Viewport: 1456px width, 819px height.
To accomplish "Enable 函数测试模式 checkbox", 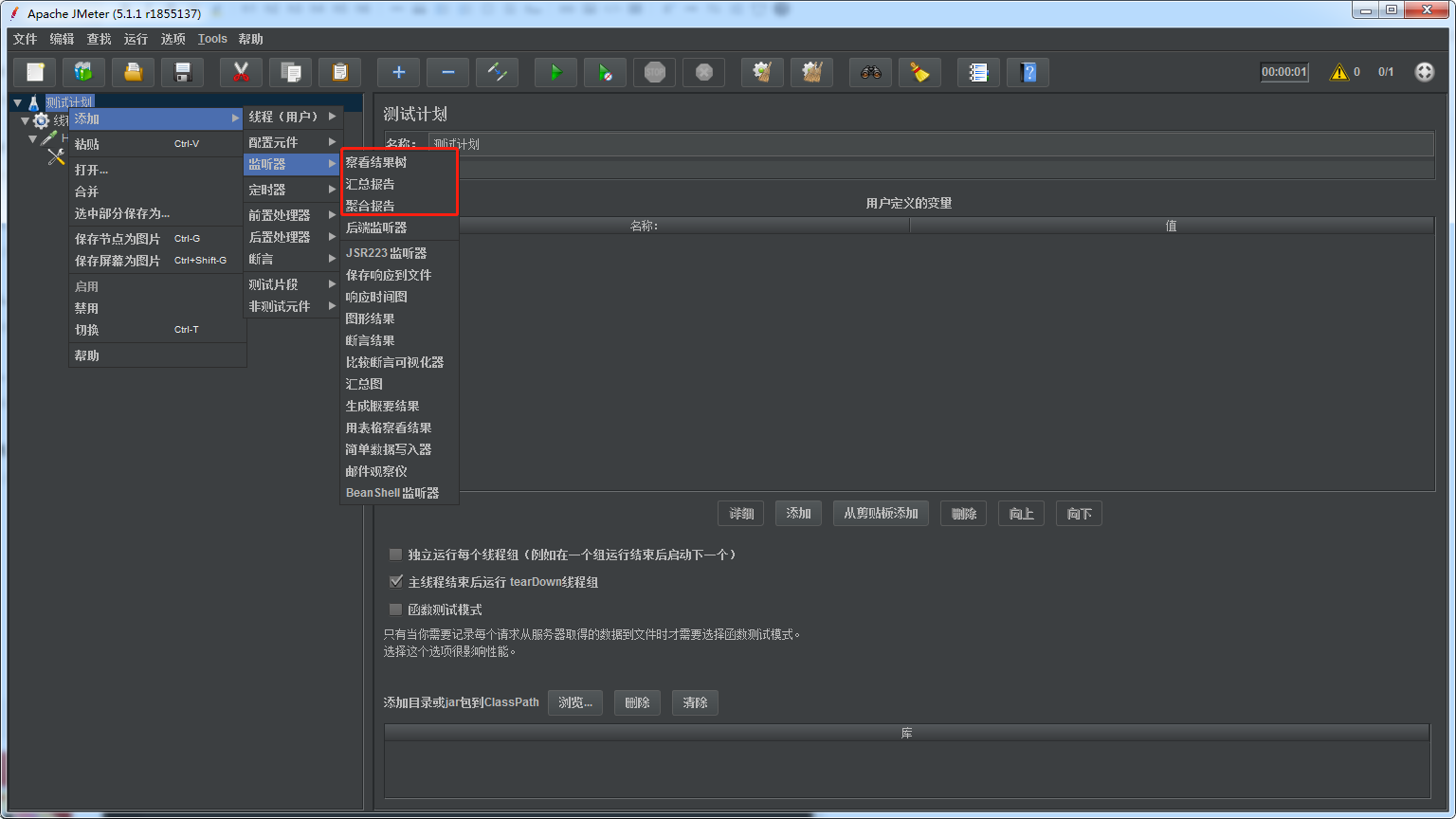I will pyautogui.click(x=395, y=610).
